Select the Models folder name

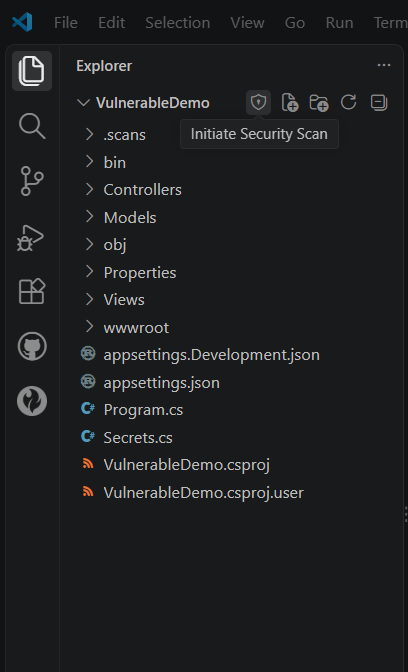[130, 217]
